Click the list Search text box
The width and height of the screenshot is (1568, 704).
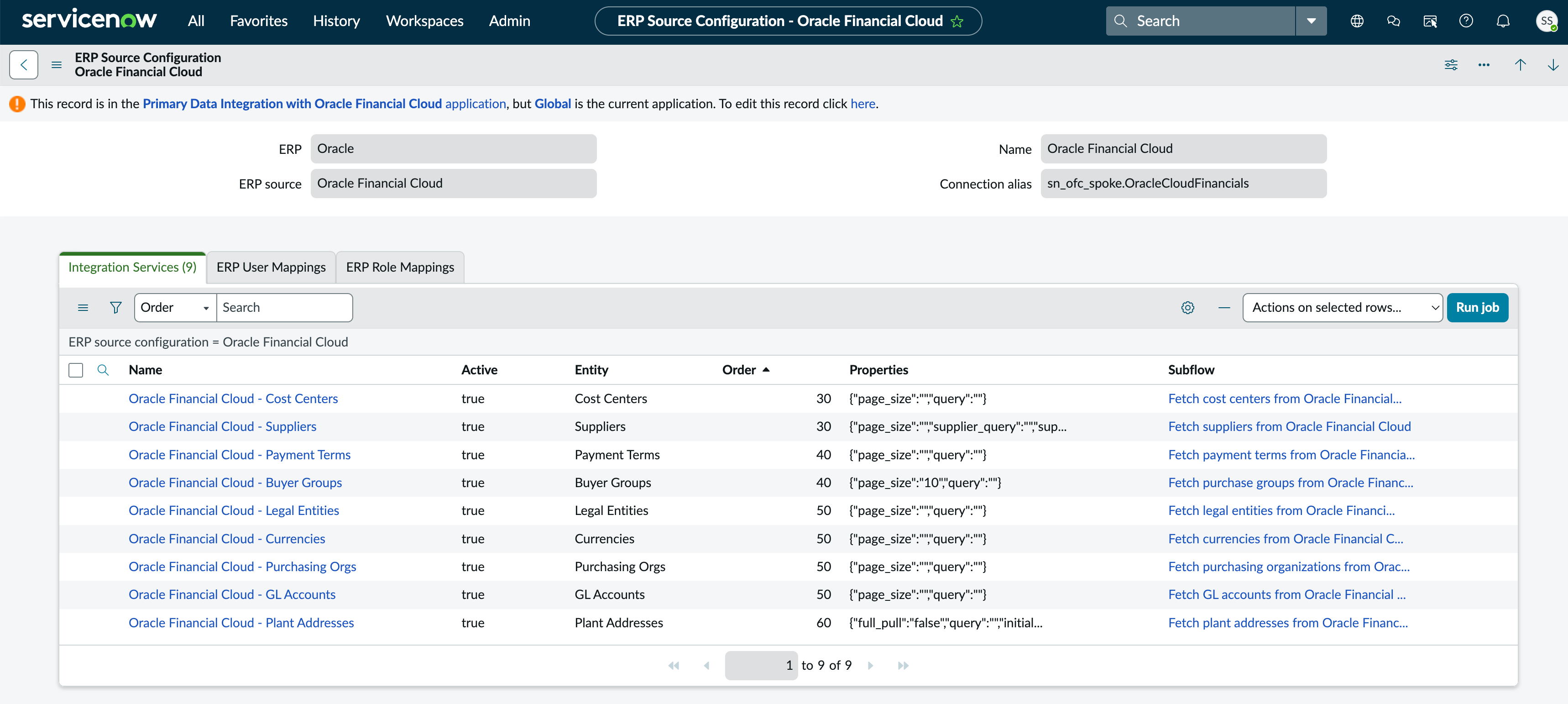(x=284, y=308)
